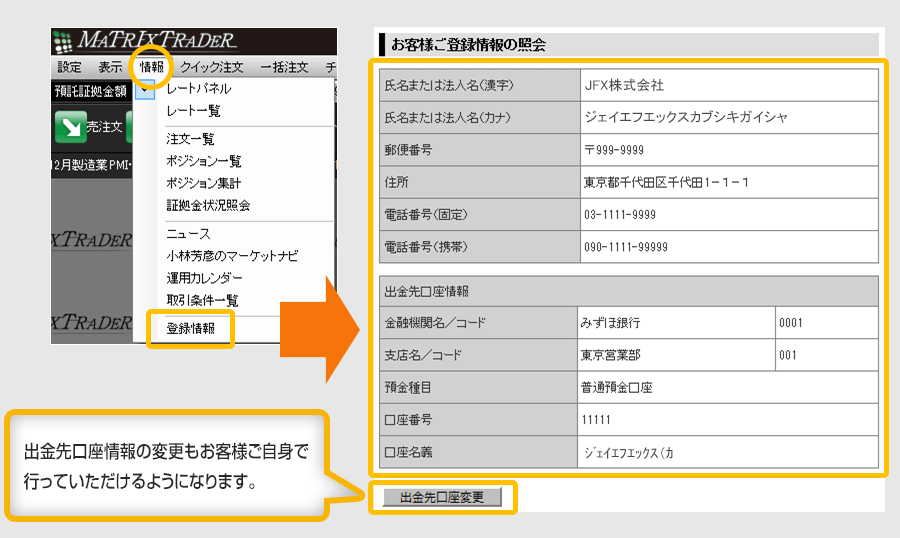The width and height of the screenshot is (900, 538).
Task: Click the 口座名義 label cell
Action: click(x=478, y=452)
